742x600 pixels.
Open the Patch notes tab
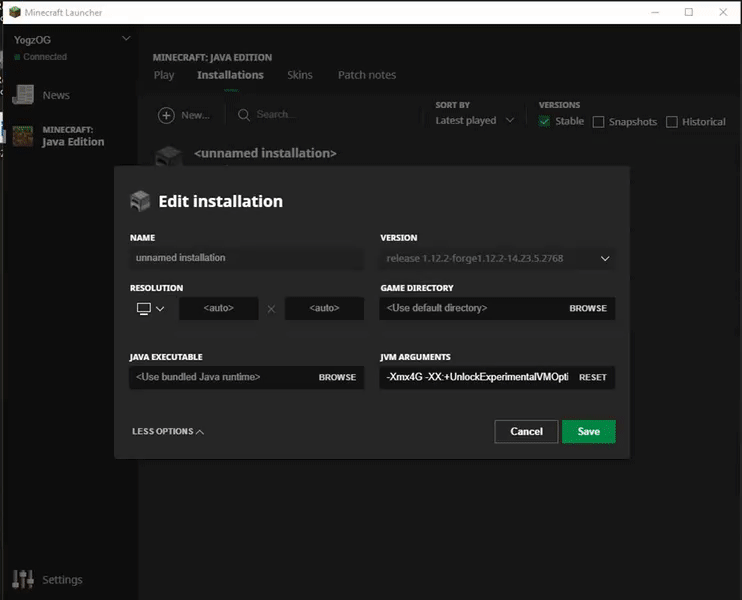pyautogui.click(x=367, y=75)
